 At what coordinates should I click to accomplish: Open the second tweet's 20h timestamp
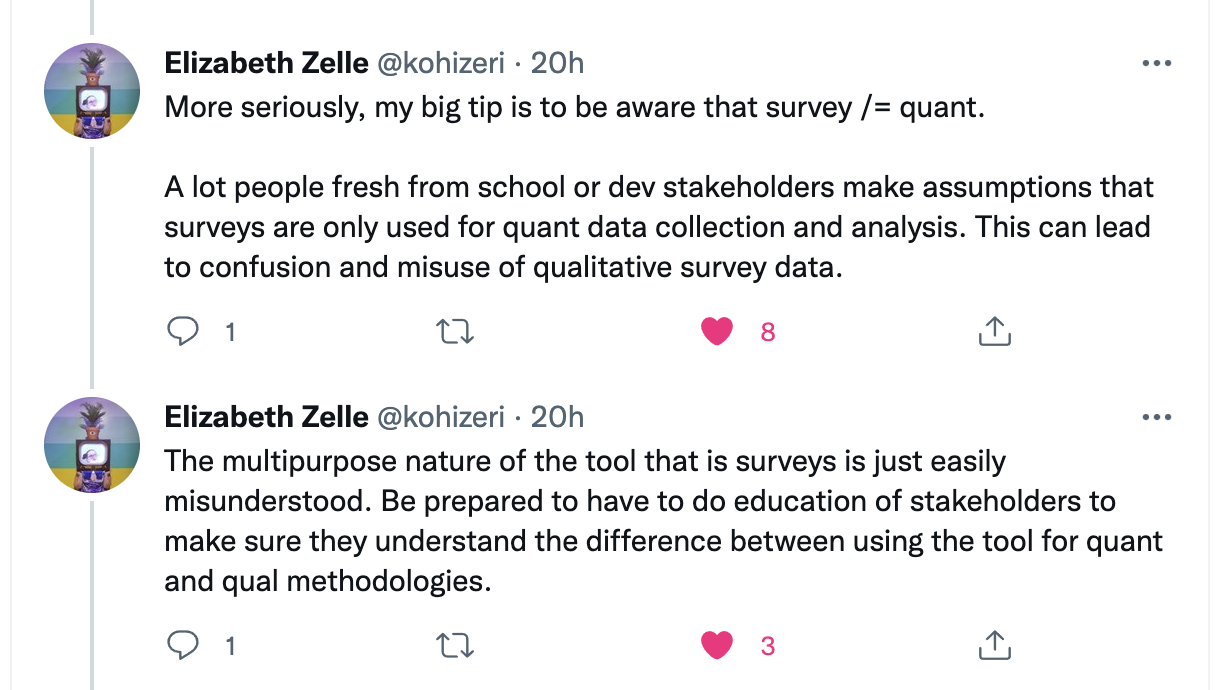(x=557, y=417)
